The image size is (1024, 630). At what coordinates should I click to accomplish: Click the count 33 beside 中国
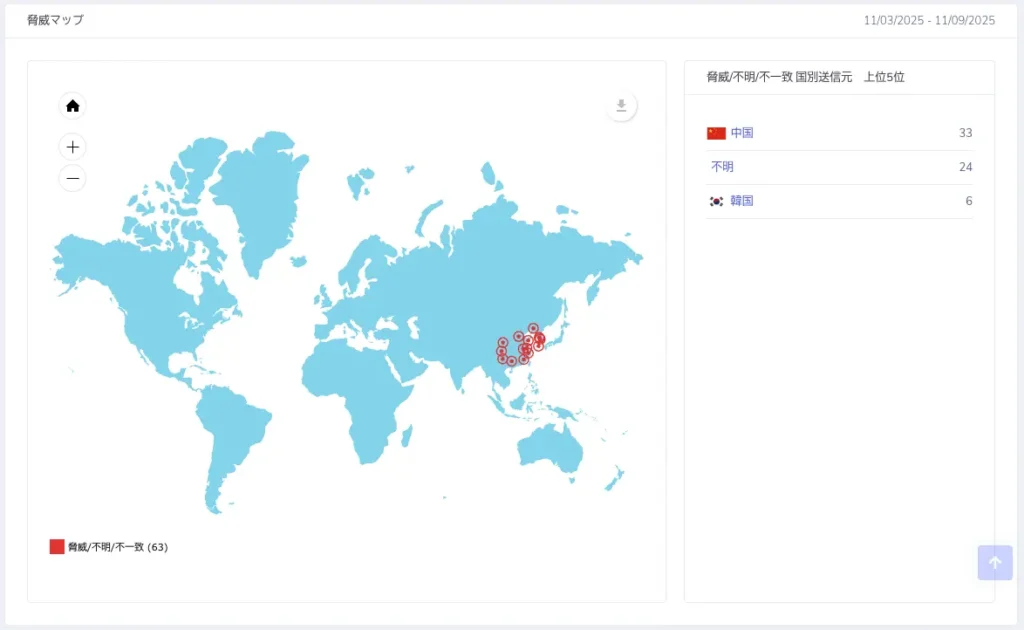click(965, 133)
